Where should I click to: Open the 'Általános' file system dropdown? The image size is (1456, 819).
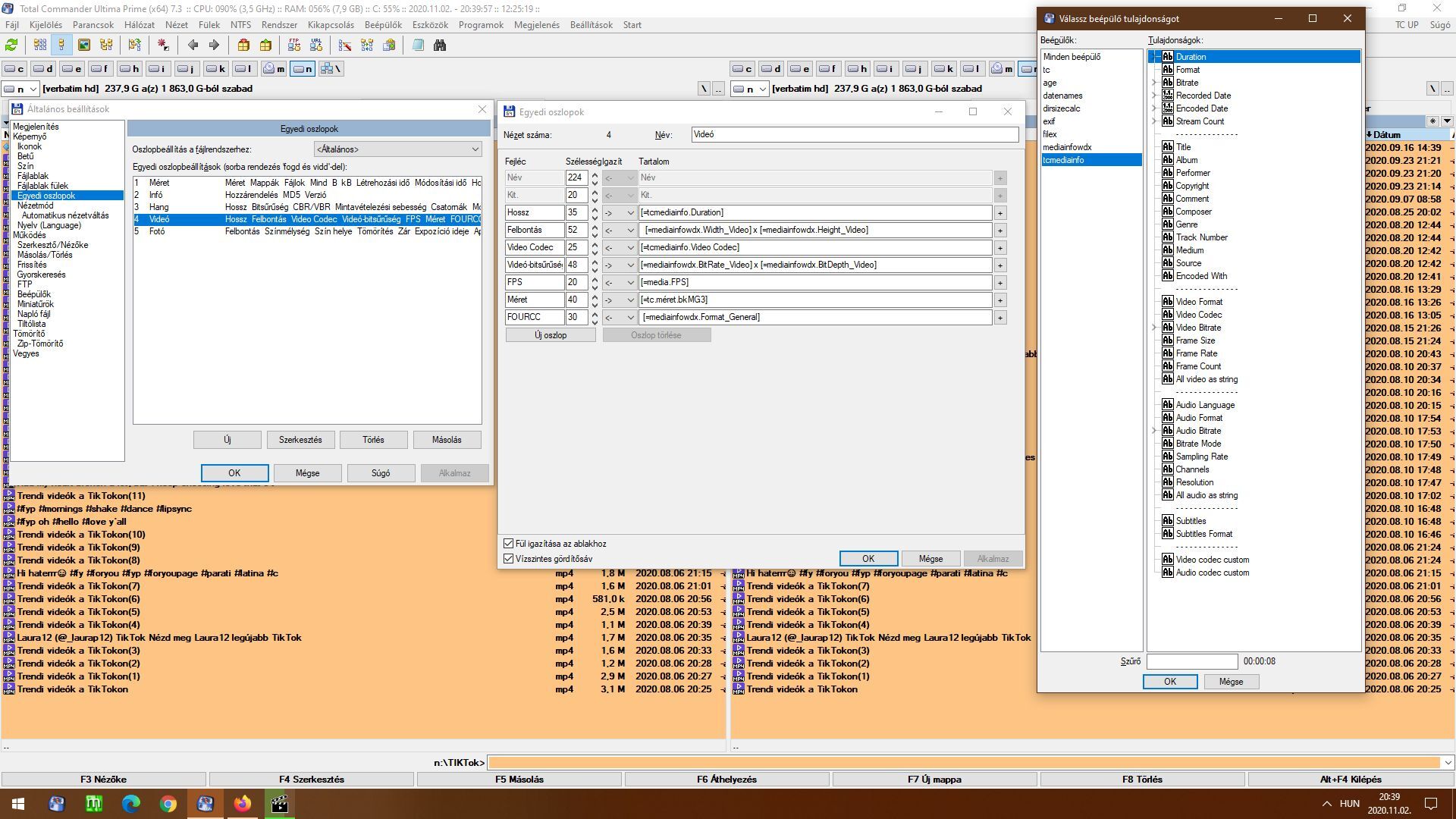[397, 149]
